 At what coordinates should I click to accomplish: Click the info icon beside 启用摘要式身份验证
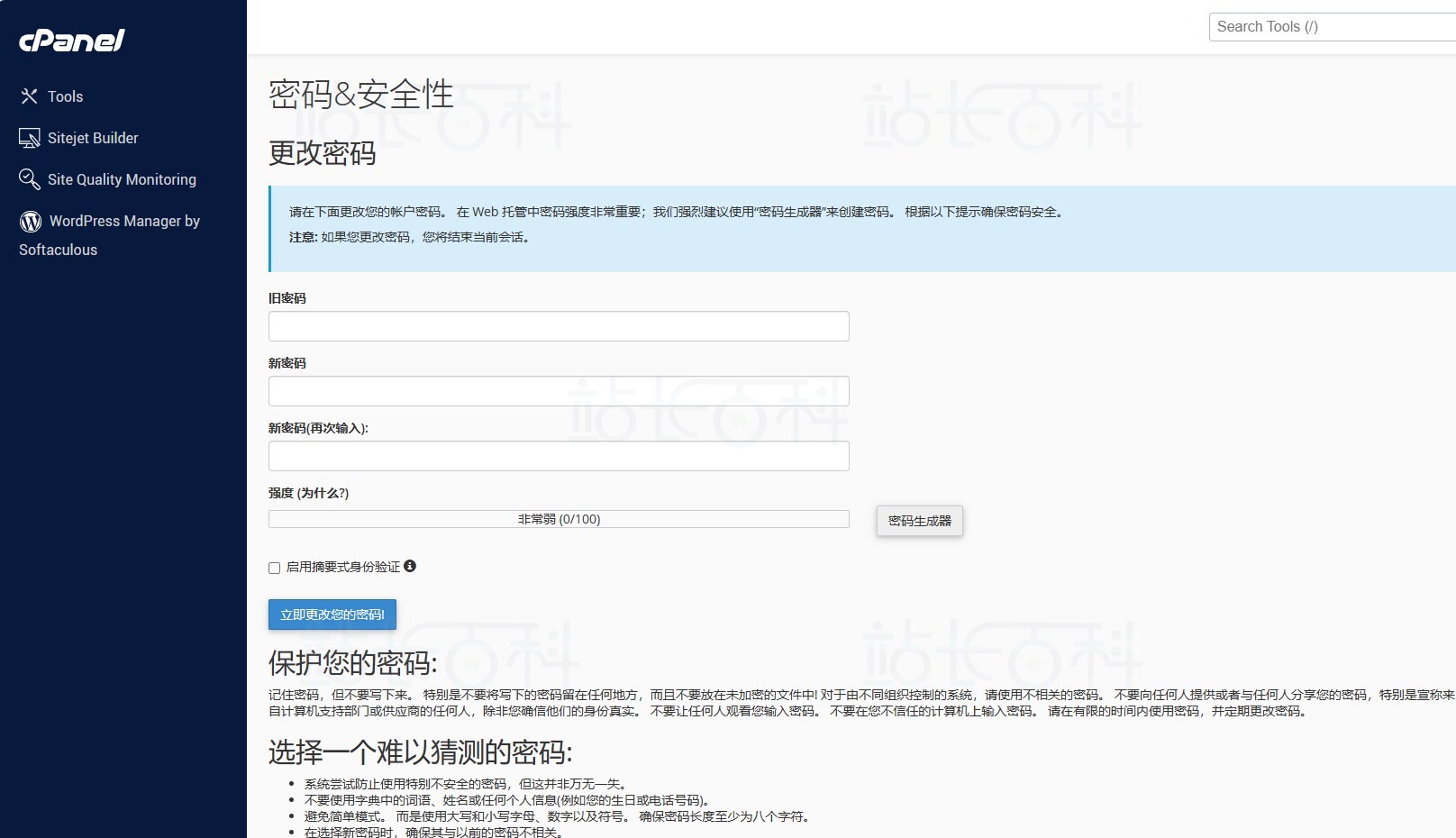tap(410, 566)
